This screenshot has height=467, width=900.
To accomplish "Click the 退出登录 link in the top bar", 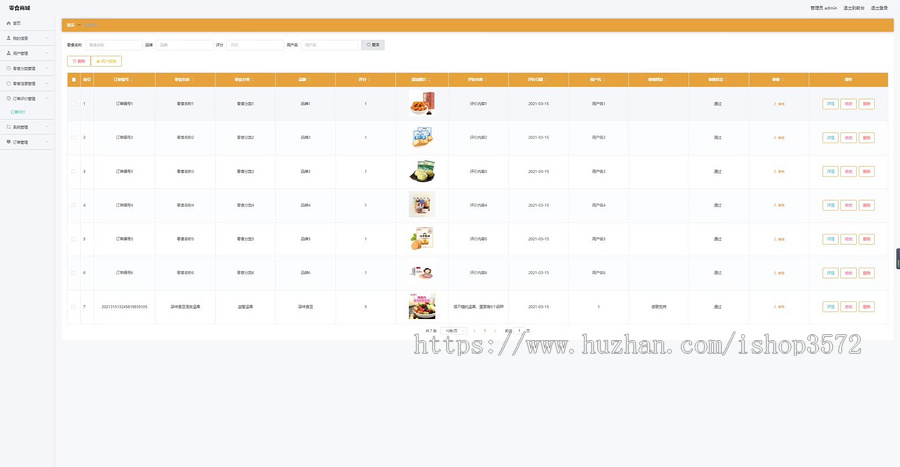I will pos(879,8).
